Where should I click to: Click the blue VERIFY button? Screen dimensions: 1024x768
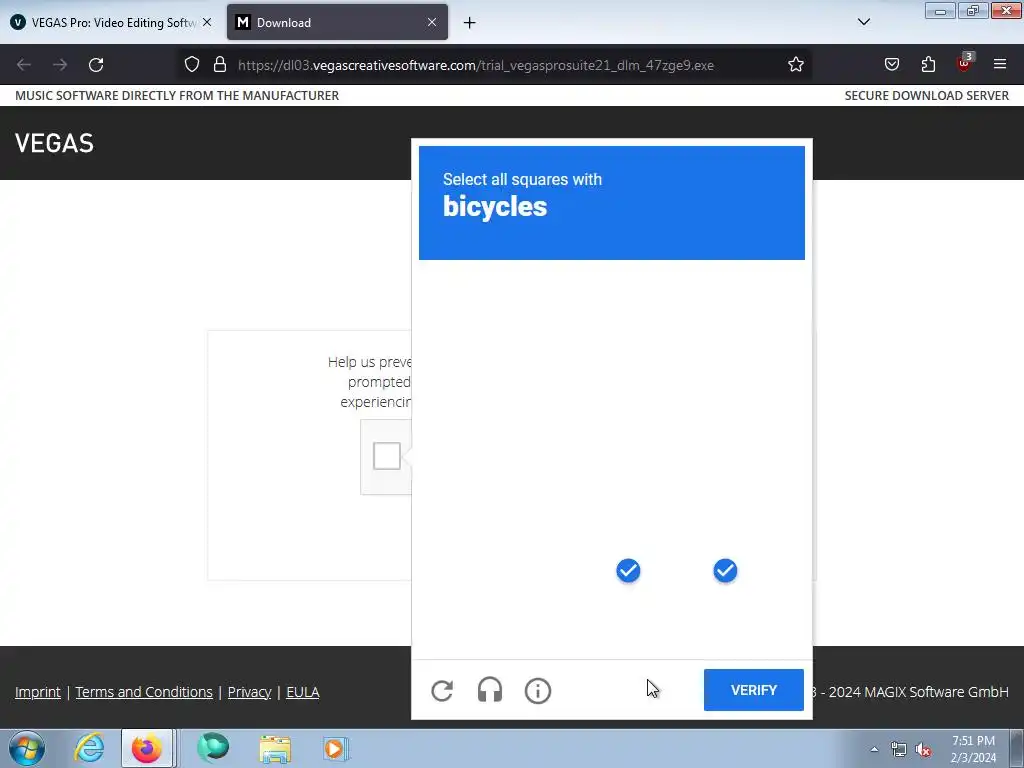[x=754, y=690]
